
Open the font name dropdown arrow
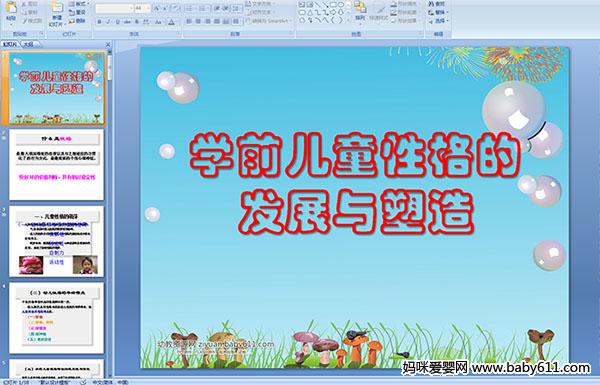pyautogui.click(x=131, y=8)
